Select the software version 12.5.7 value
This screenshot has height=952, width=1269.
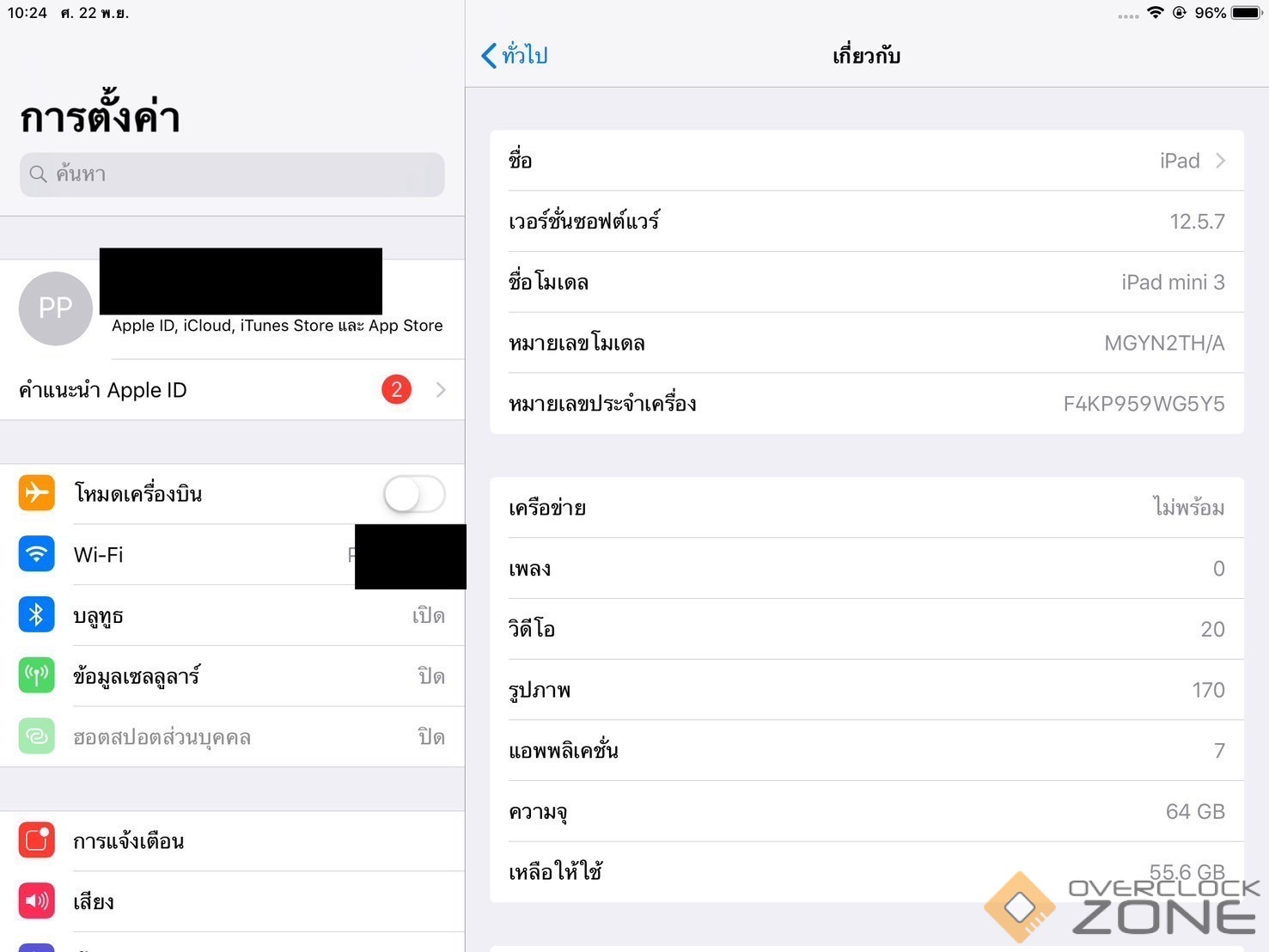coord(1197,222)
